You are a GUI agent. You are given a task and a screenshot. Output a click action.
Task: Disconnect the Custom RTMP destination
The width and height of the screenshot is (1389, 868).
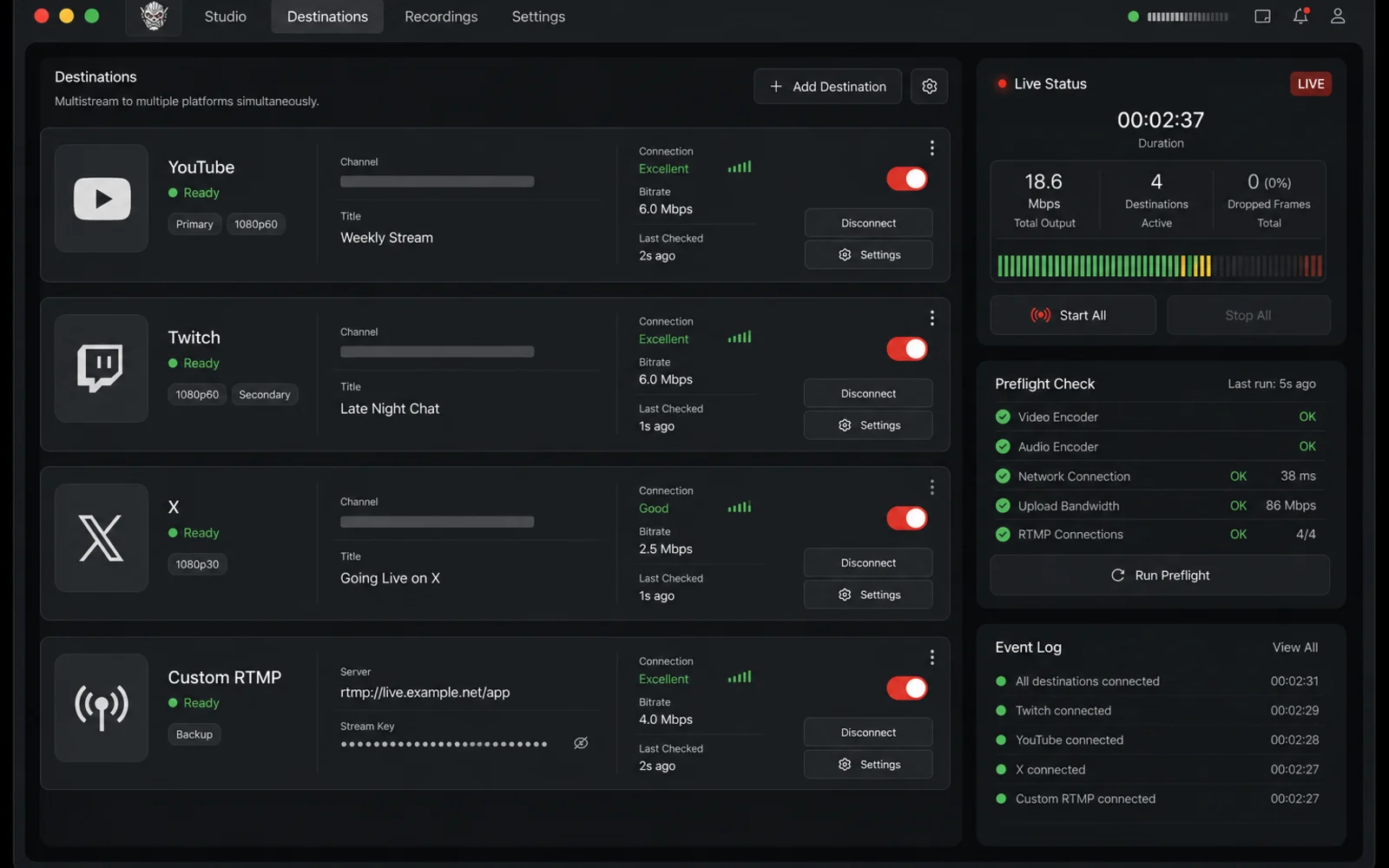(868, 733)
